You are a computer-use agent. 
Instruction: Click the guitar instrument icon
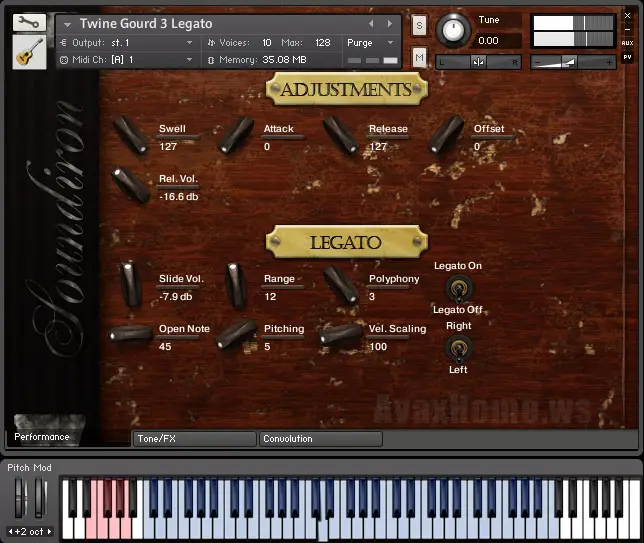coord(29,52)
